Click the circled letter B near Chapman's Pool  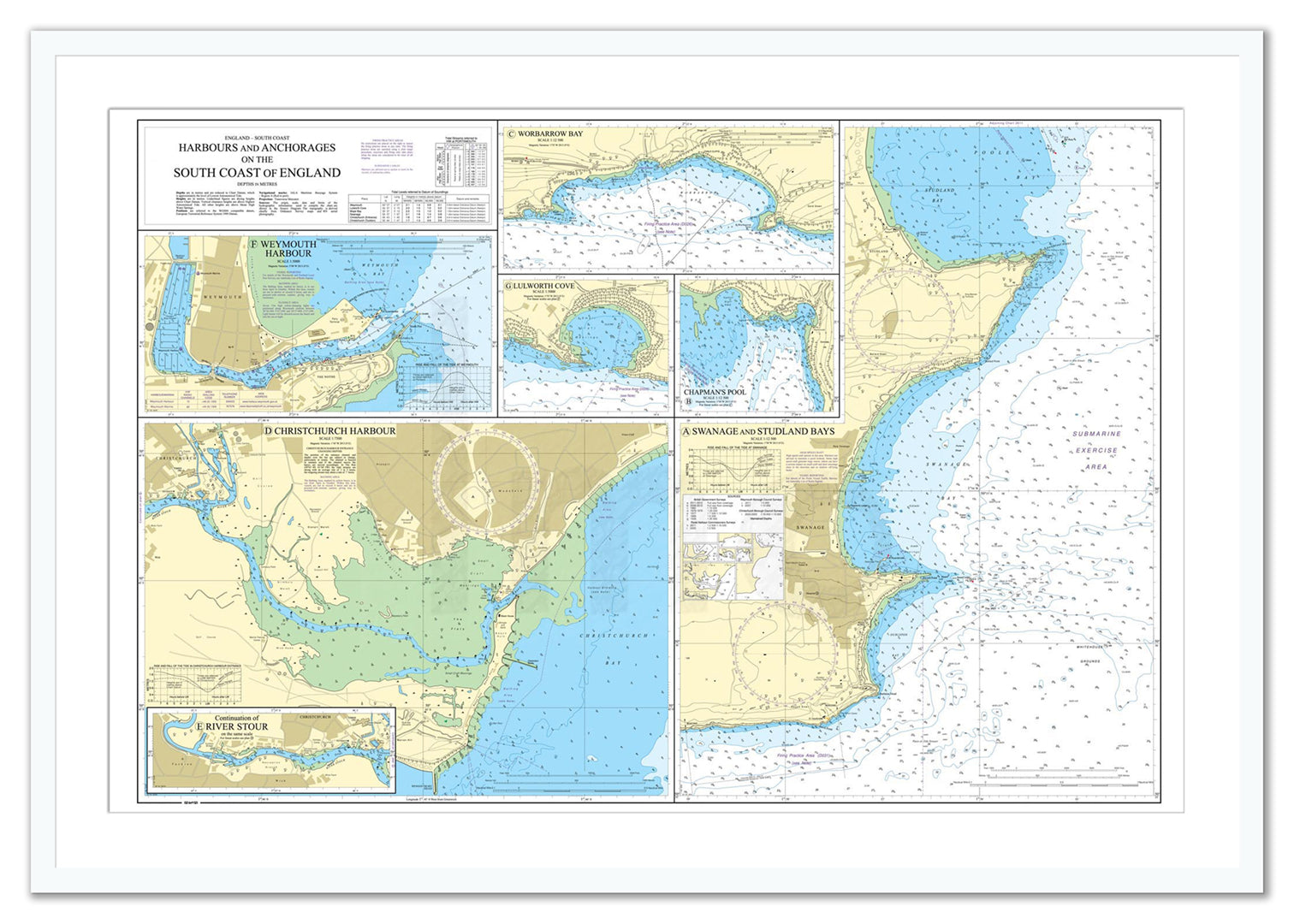(688, 400)
